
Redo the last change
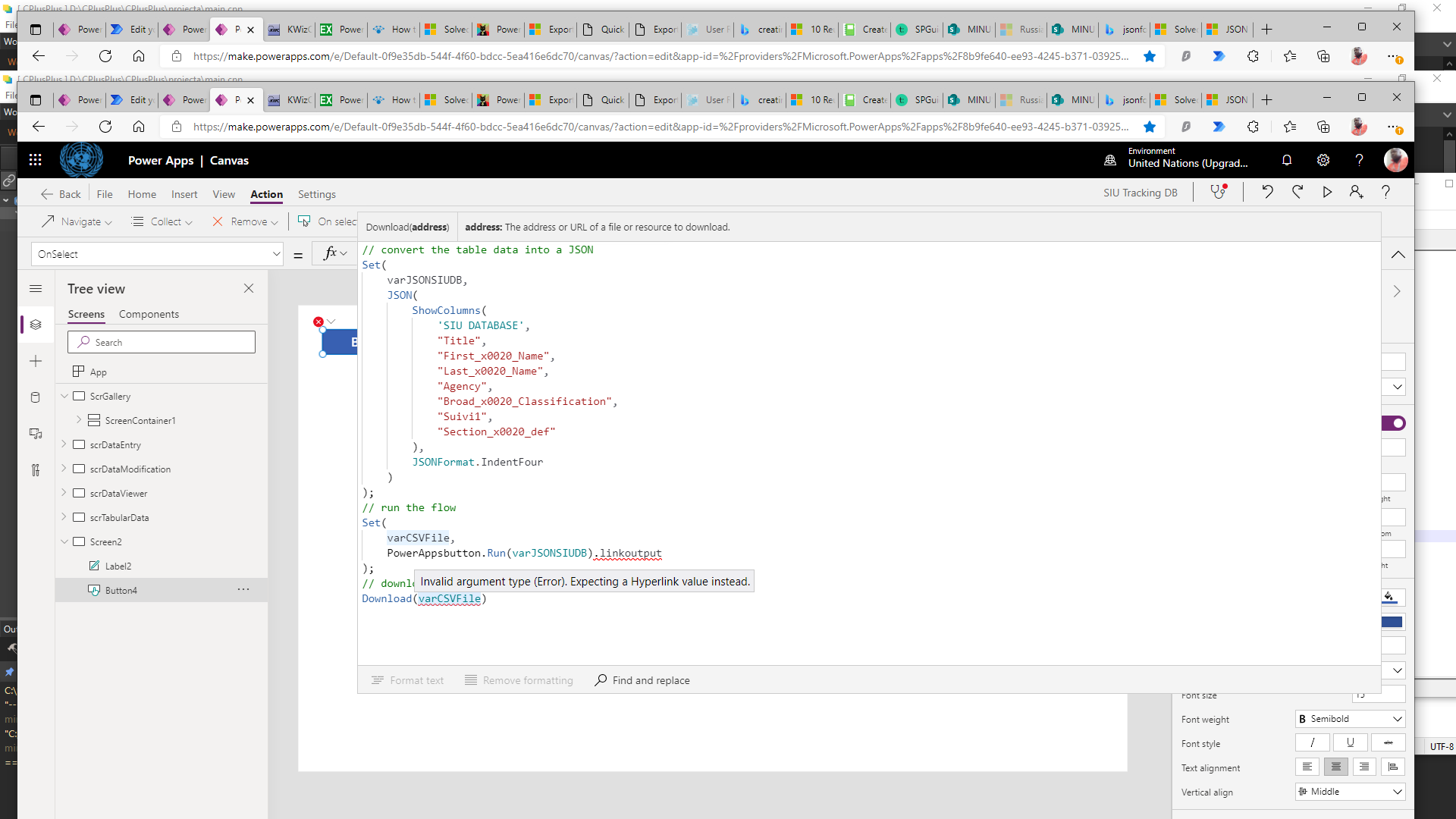tap(1298, 192)
